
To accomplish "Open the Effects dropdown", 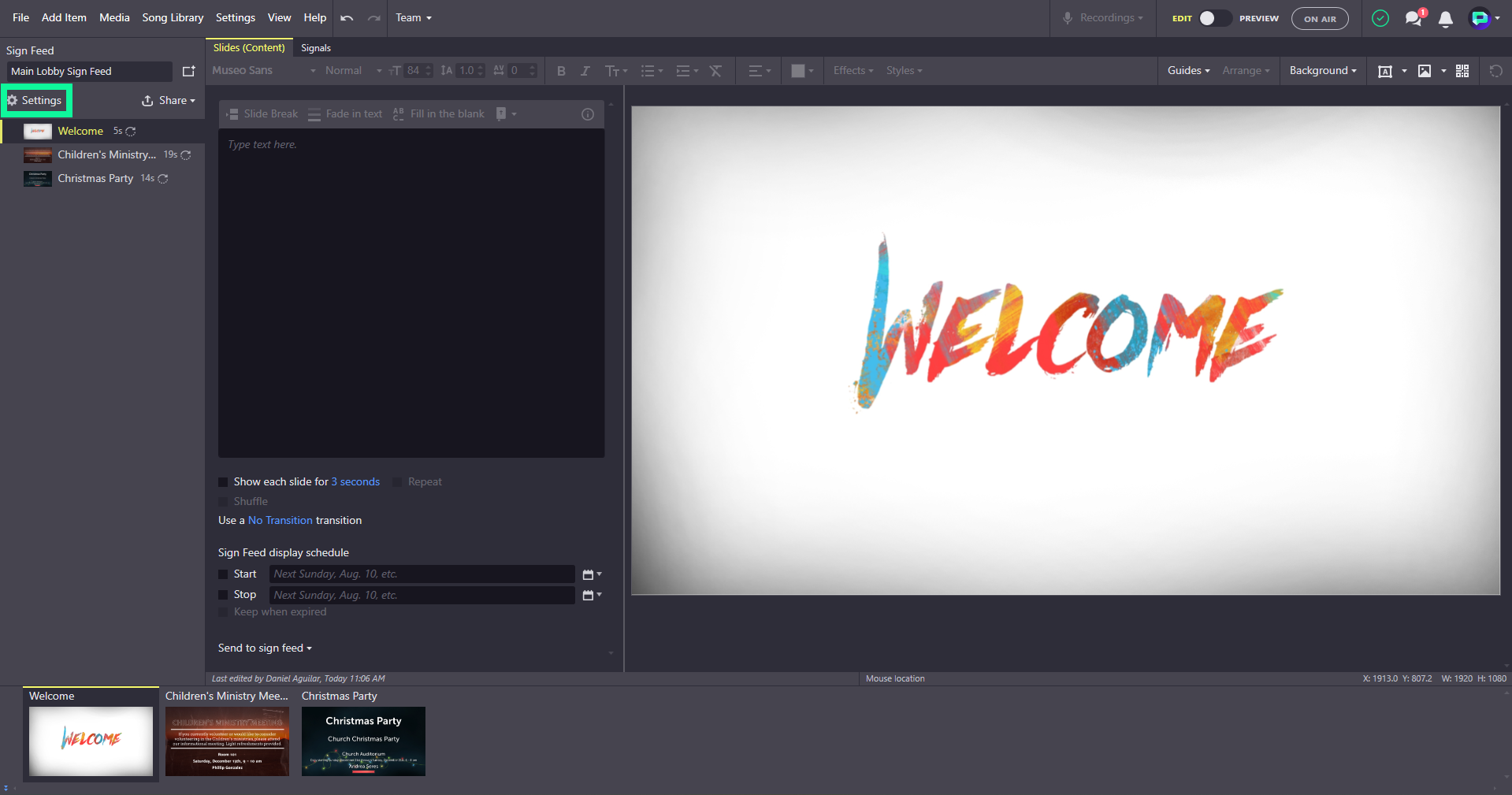I will pos(853,71).
